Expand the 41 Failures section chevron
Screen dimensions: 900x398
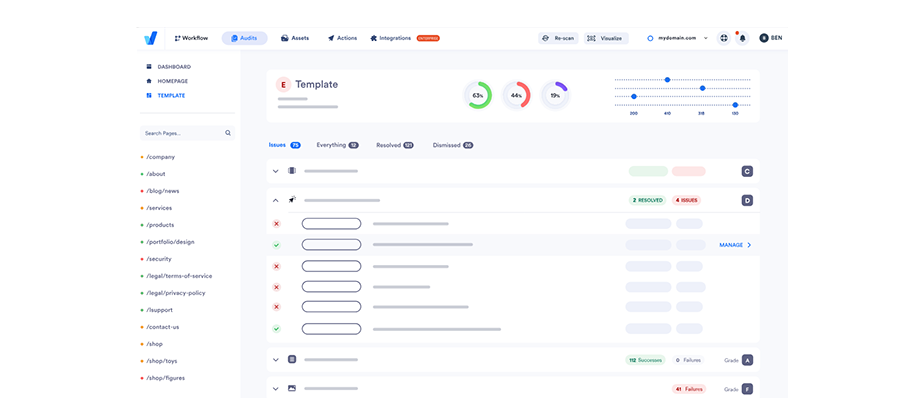(276, 389)
